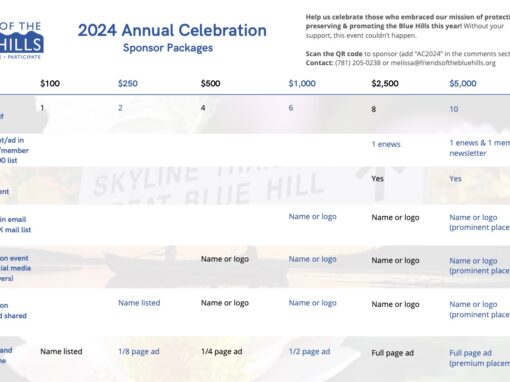The image size is (510, 382).
Task: Click the Blue Hills logo
Action: point(21,41)
